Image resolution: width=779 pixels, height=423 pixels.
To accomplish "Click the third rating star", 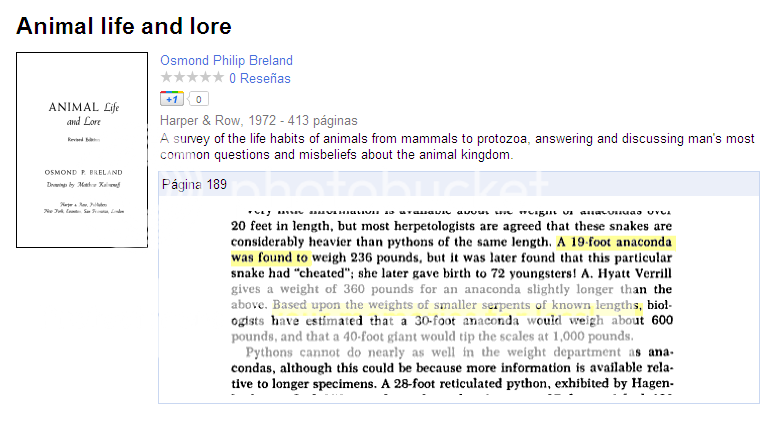I will pos(192,77).
